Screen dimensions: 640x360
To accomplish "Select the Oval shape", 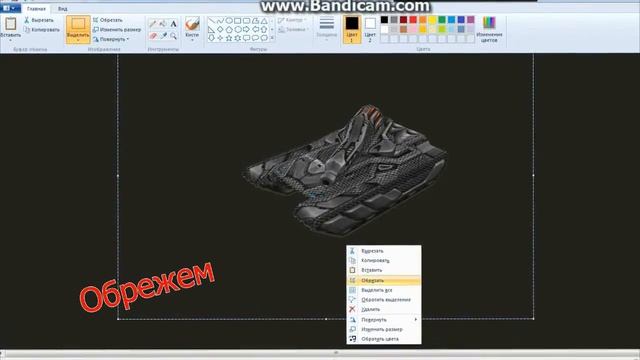I will [229, 20].
